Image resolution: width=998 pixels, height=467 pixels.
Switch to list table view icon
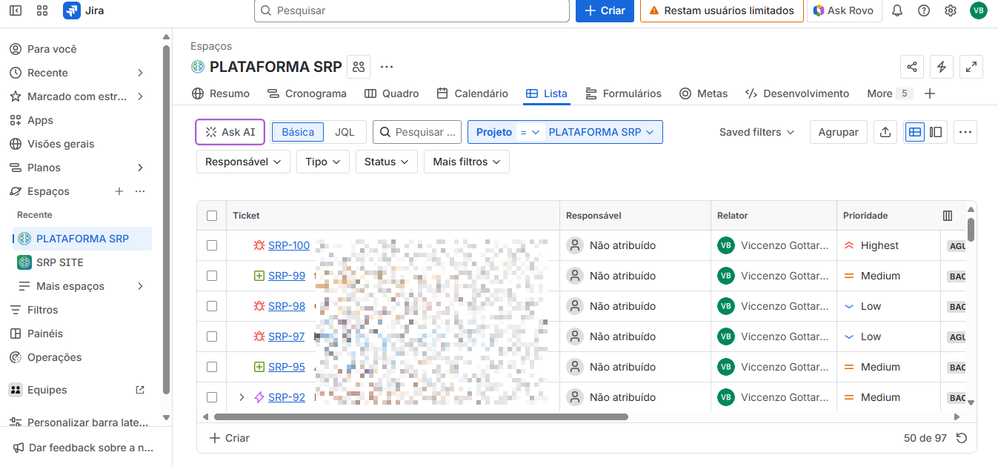click(915, 132)
